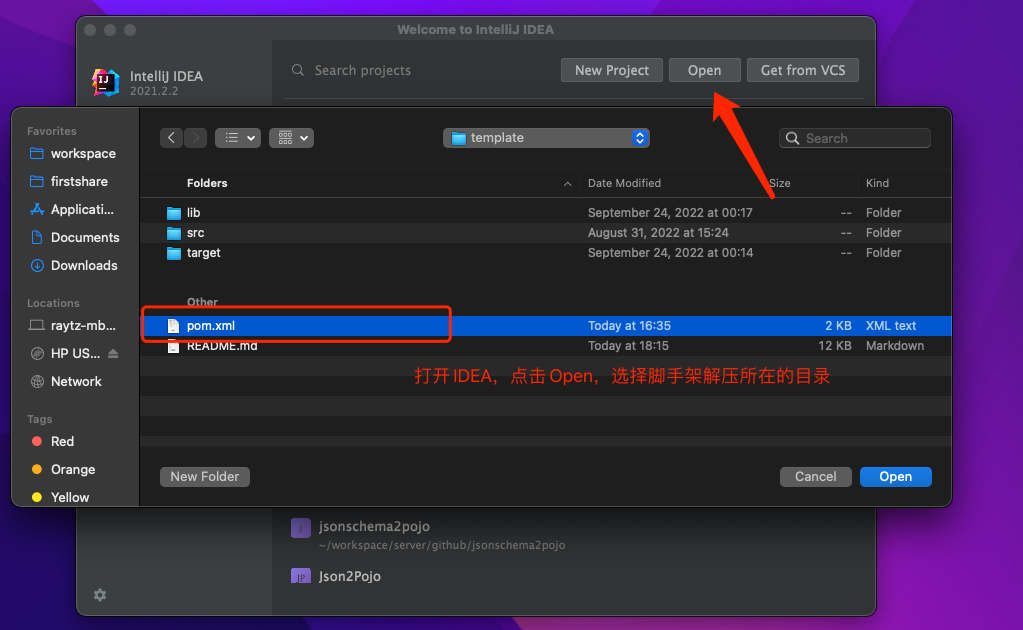Click the New Folder button
The width and height of the screenshot is (1023, 630).
pyautogui.click(x=205, y=477)
